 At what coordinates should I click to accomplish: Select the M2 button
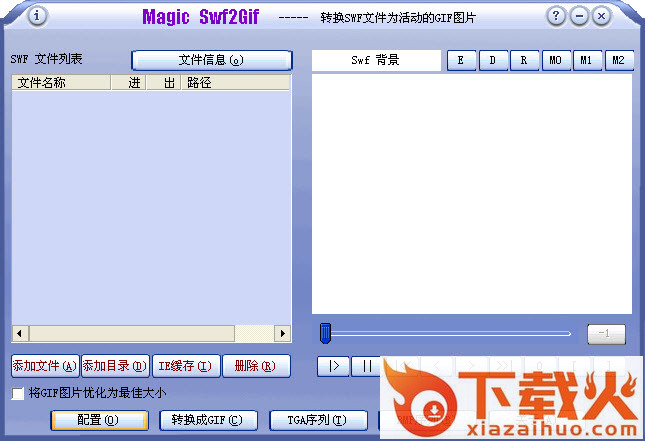(619, 60)
